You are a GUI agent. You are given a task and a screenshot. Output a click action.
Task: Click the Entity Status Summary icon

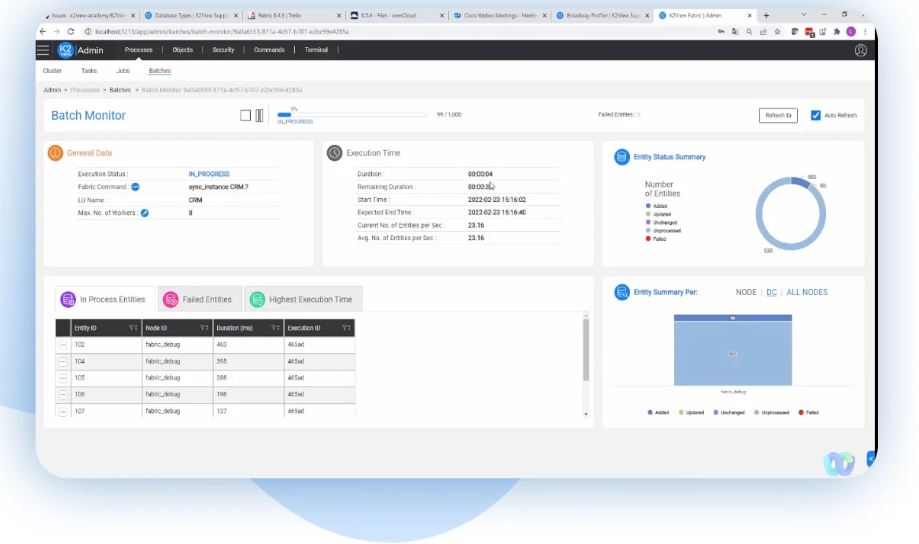tap(622, 157)
